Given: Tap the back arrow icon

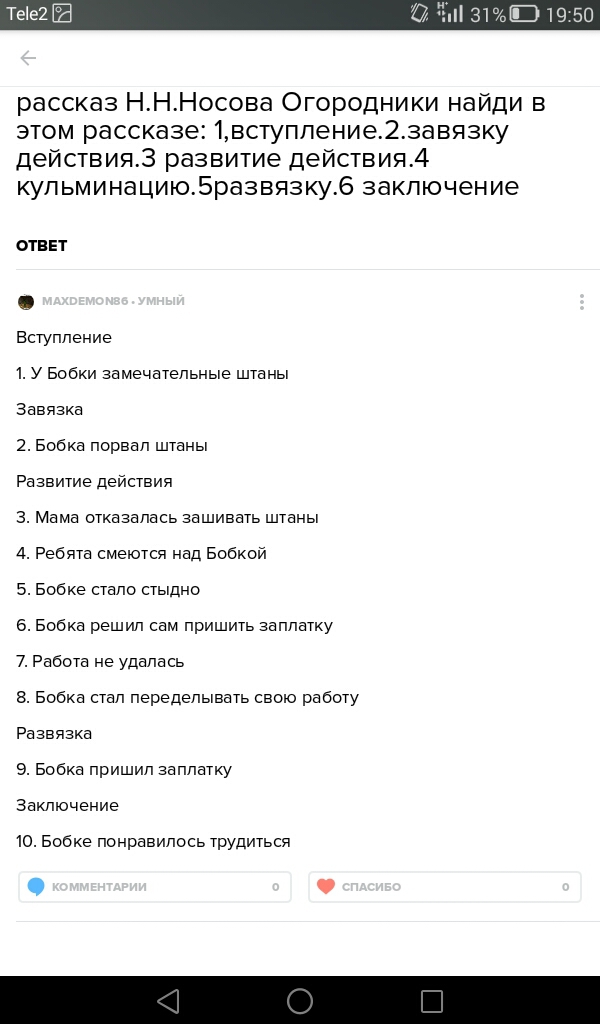Looking at the screenshot, I should coord(28,58).
